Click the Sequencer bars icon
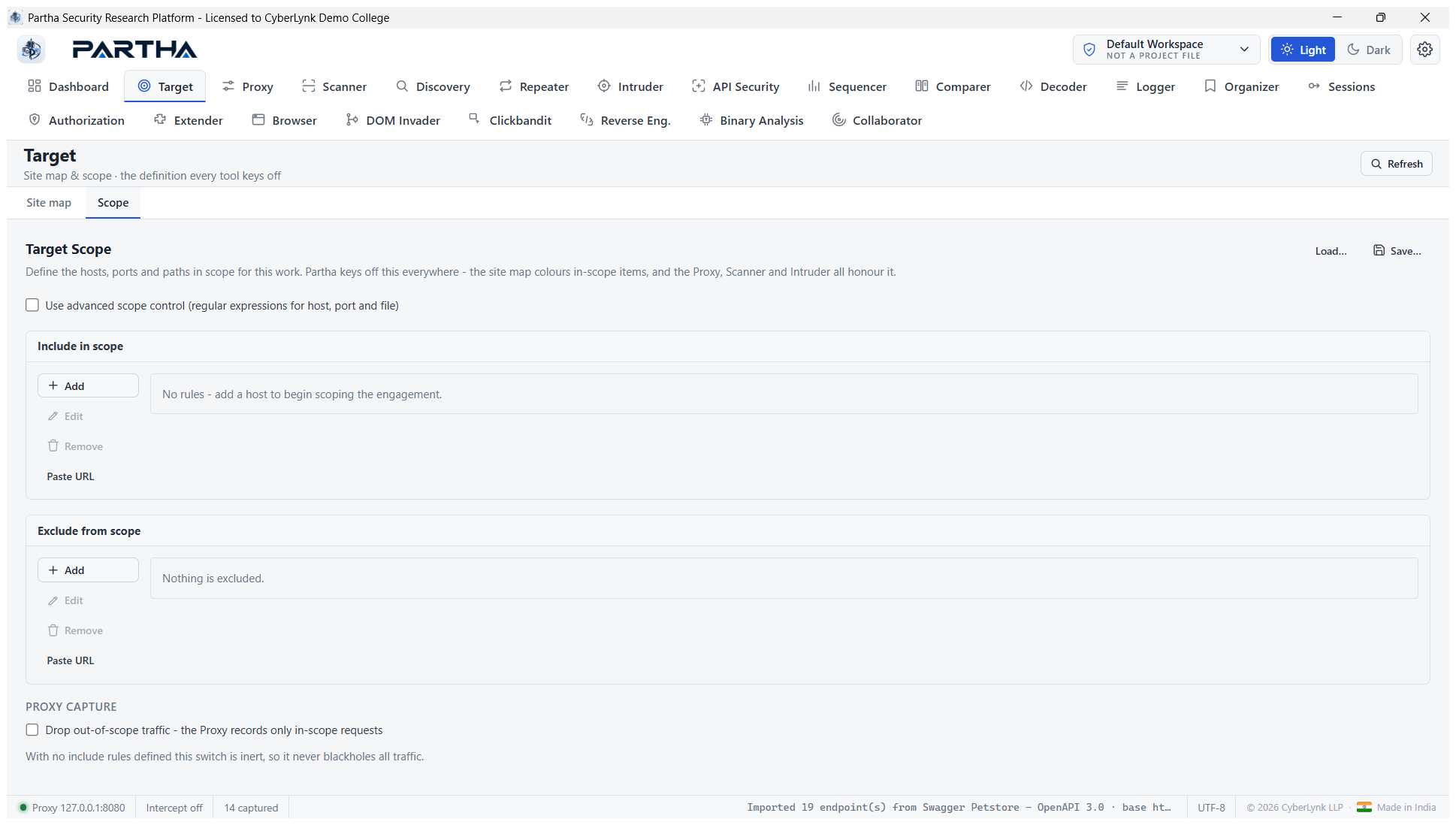This screenshot has width=1456, height=825. [x=814, y=86]
